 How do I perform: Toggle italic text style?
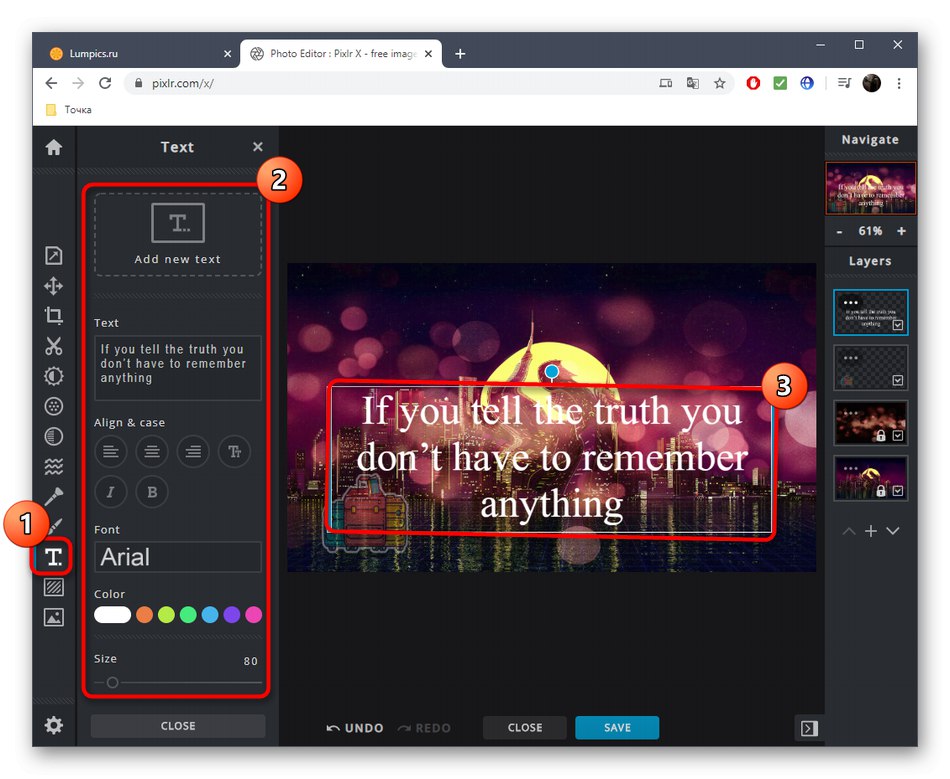(x=110, y=492)
